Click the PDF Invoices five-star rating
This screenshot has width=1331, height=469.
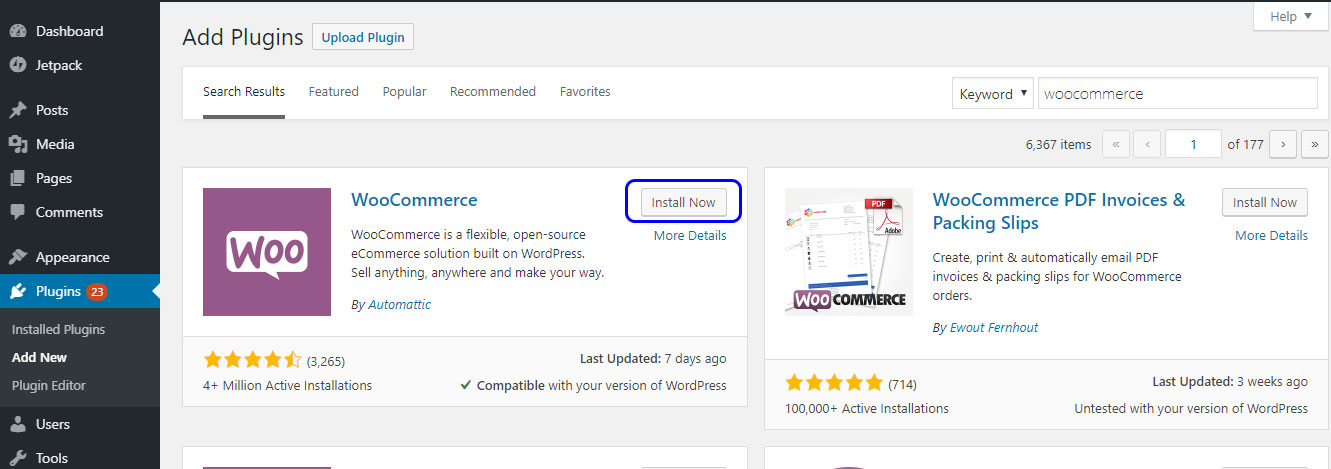coord(834,383)
